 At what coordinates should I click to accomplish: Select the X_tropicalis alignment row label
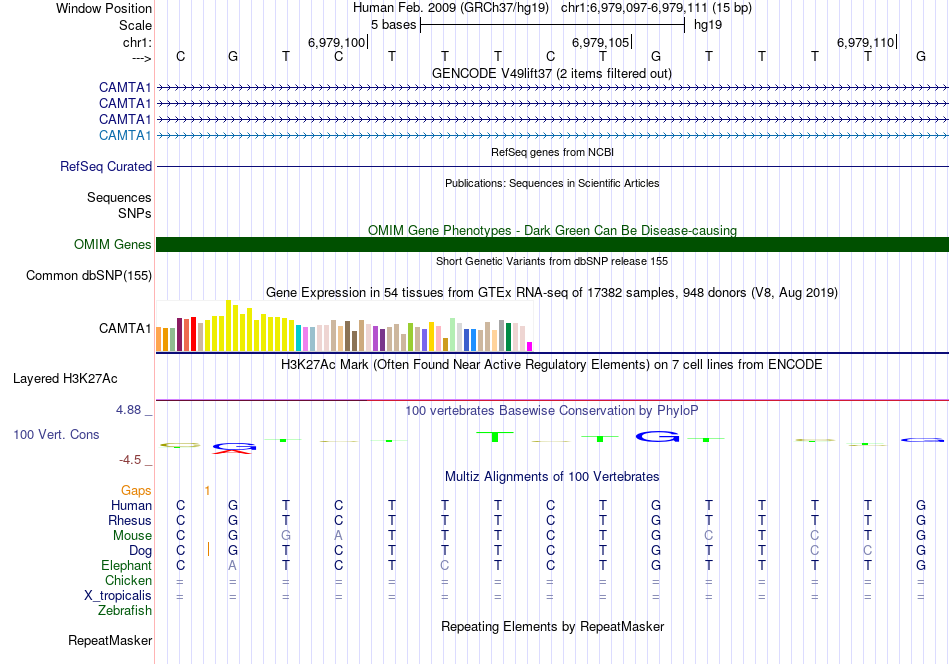tap(118, 596)
